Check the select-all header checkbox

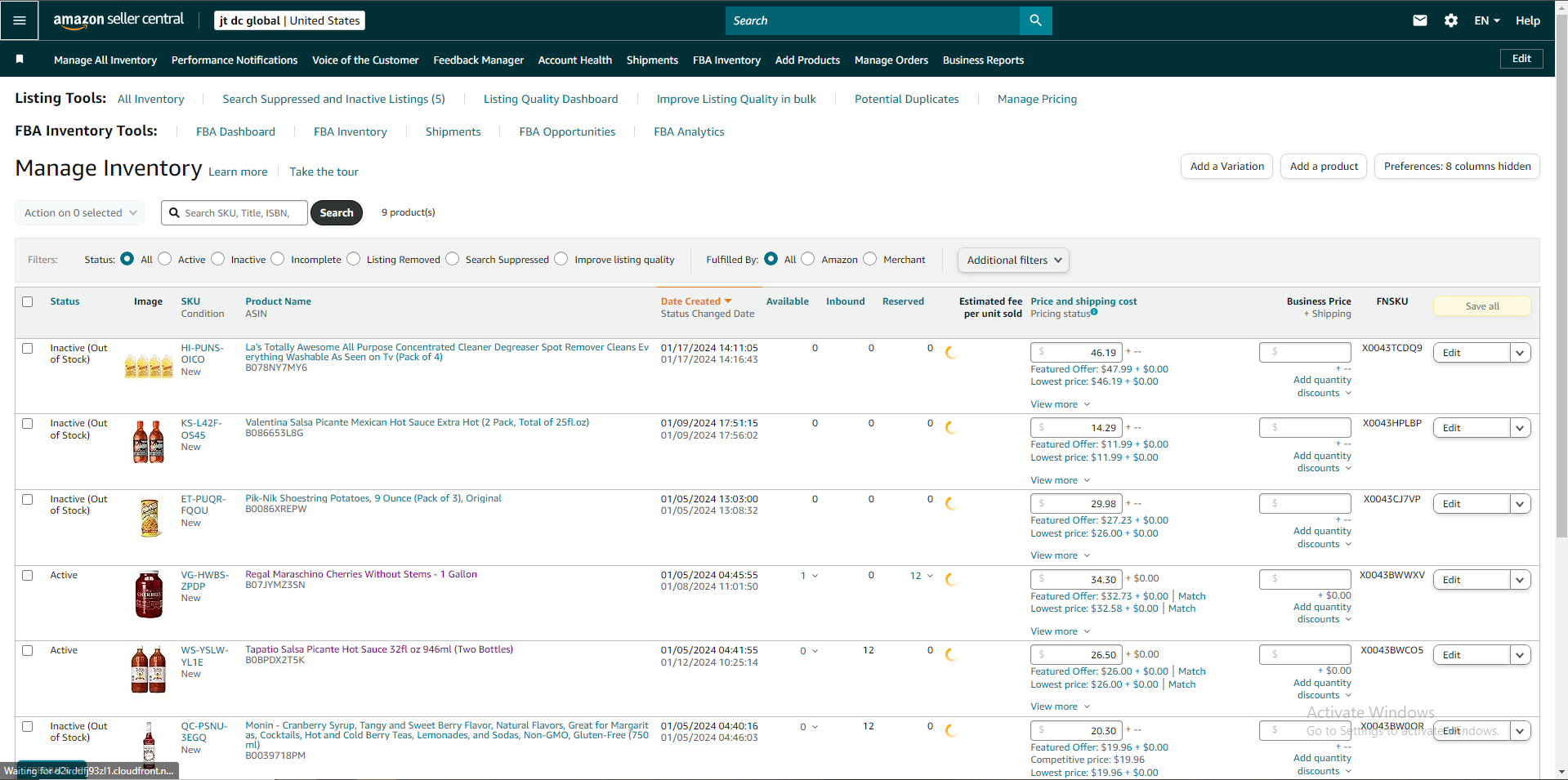pyautogui.click(x=27, y=301)
